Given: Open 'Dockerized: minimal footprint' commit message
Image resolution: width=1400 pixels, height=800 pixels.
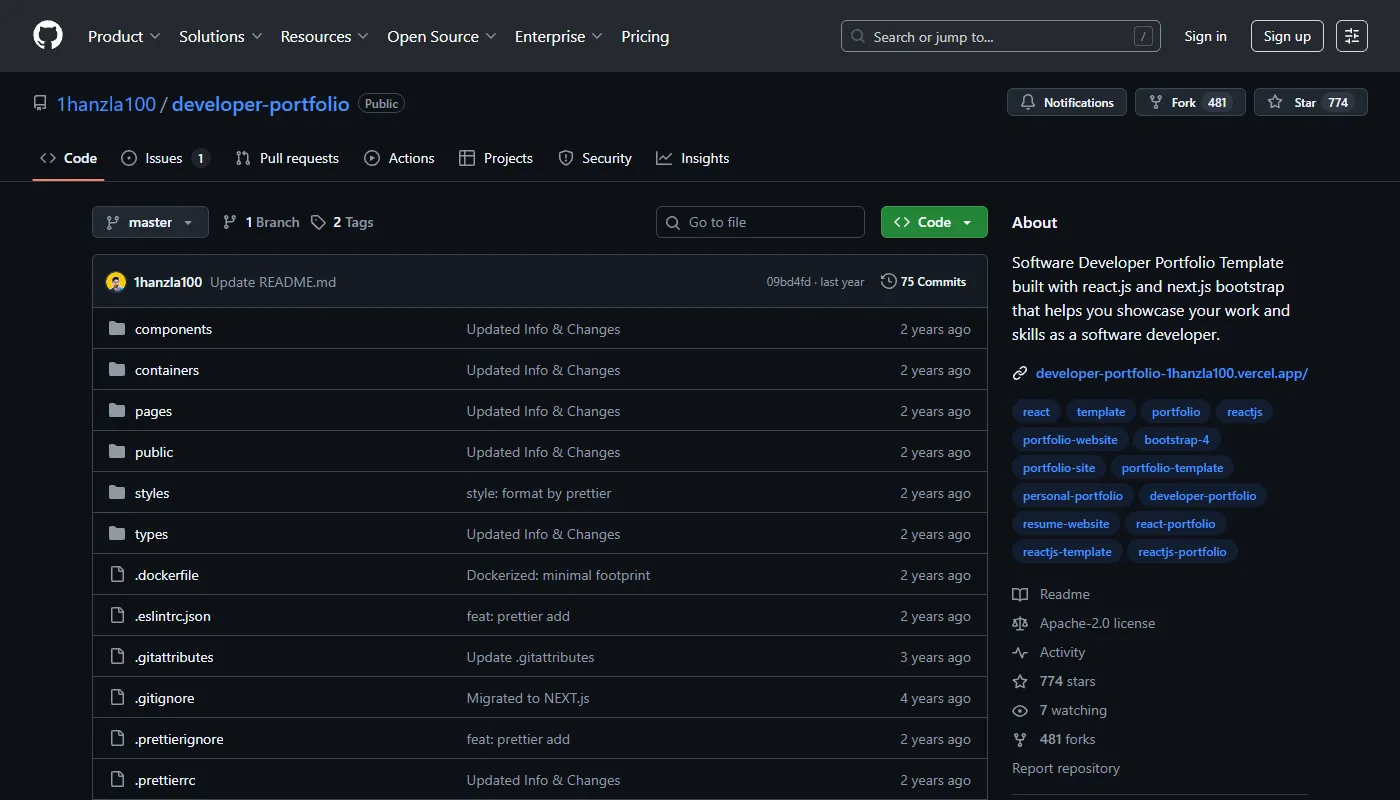Looking at the screenshot, I should tap(558, 575).
